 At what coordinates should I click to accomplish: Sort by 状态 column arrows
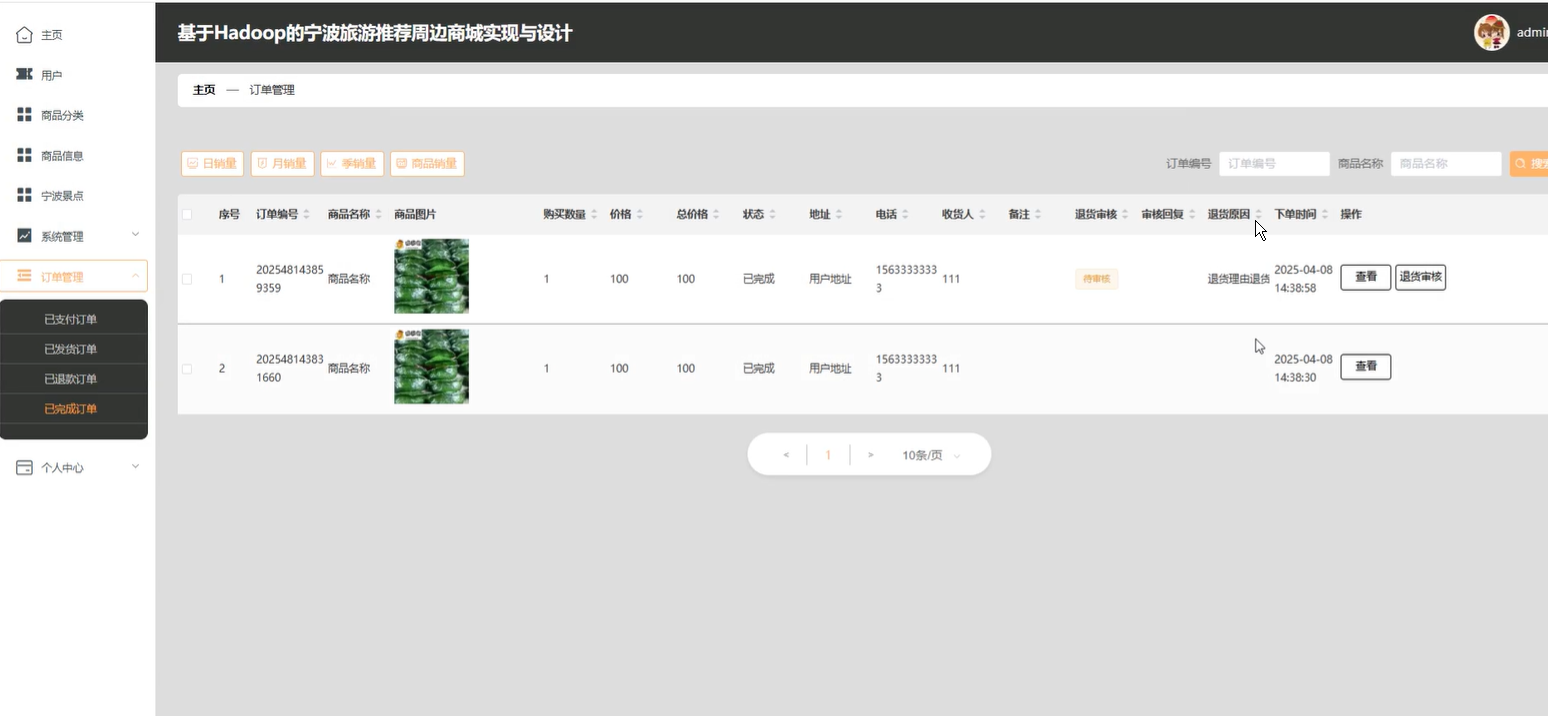tap(772, 215)
